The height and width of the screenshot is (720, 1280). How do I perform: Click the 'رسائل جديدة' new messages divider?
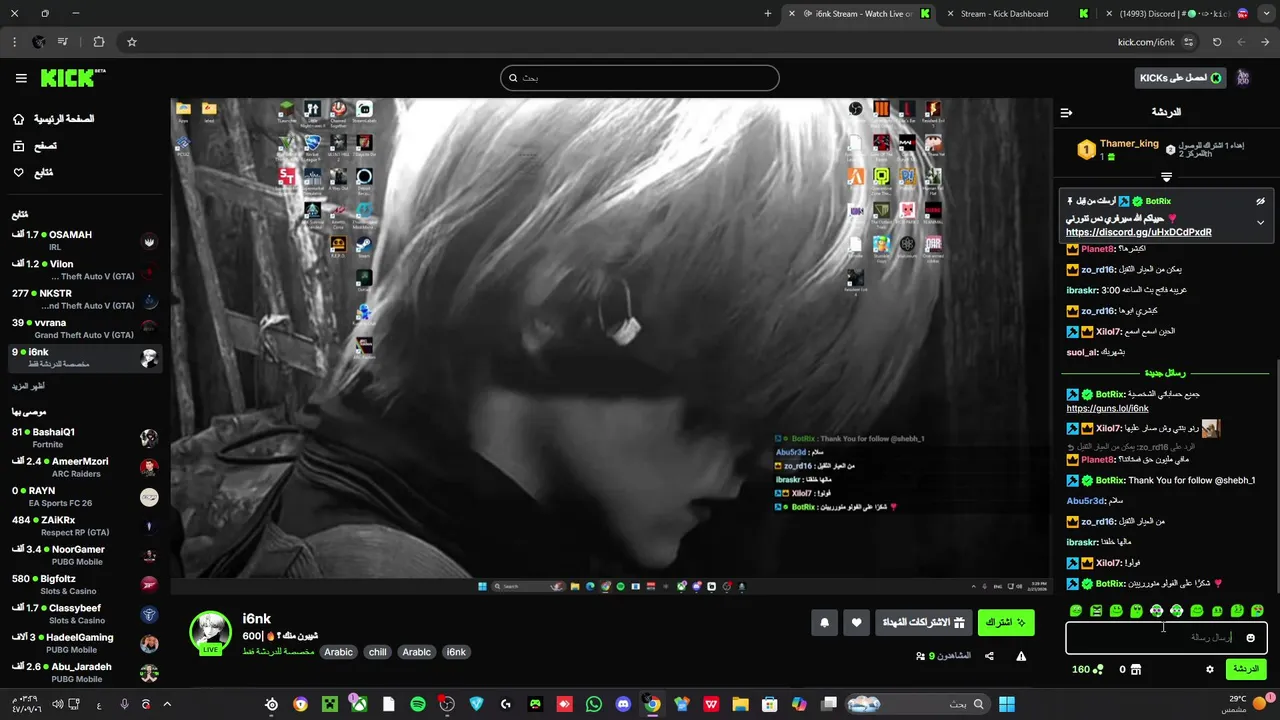pos(1165,373)
